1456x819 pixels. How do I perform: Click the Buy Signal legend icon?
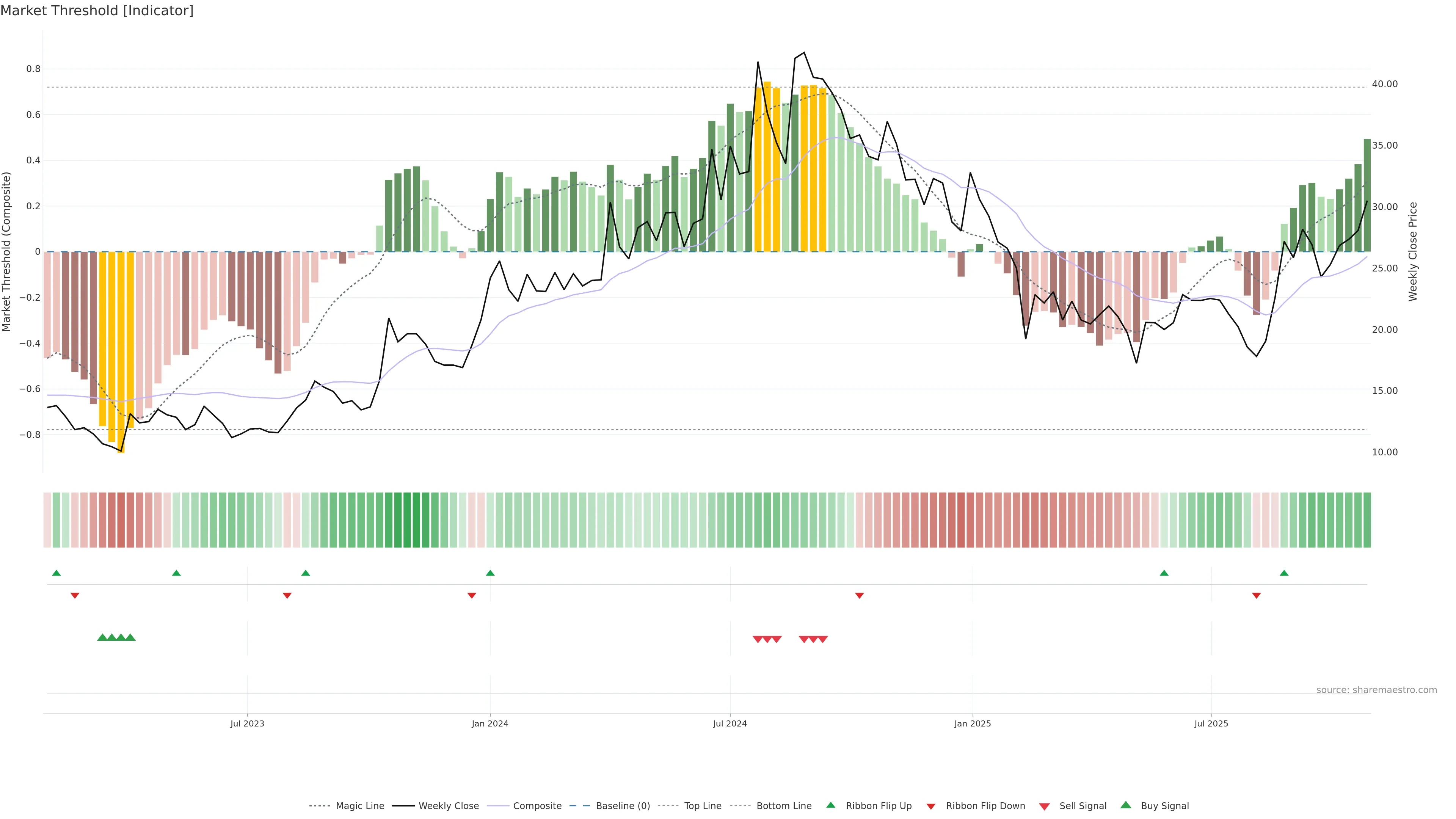click(1126, 805)
